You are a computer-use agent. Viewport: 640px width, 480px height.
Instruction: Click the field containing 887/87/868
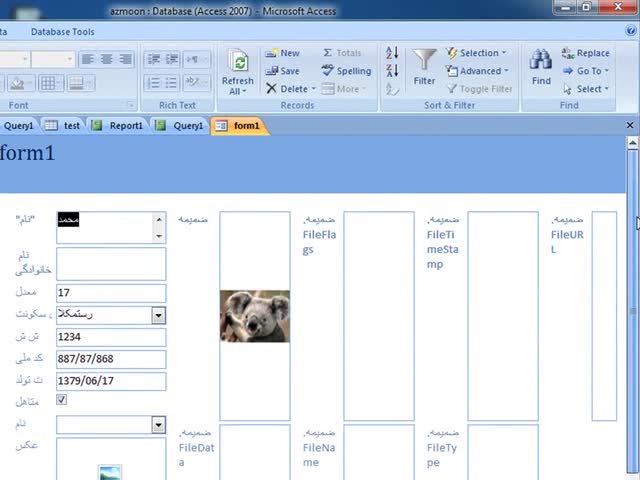111,359
